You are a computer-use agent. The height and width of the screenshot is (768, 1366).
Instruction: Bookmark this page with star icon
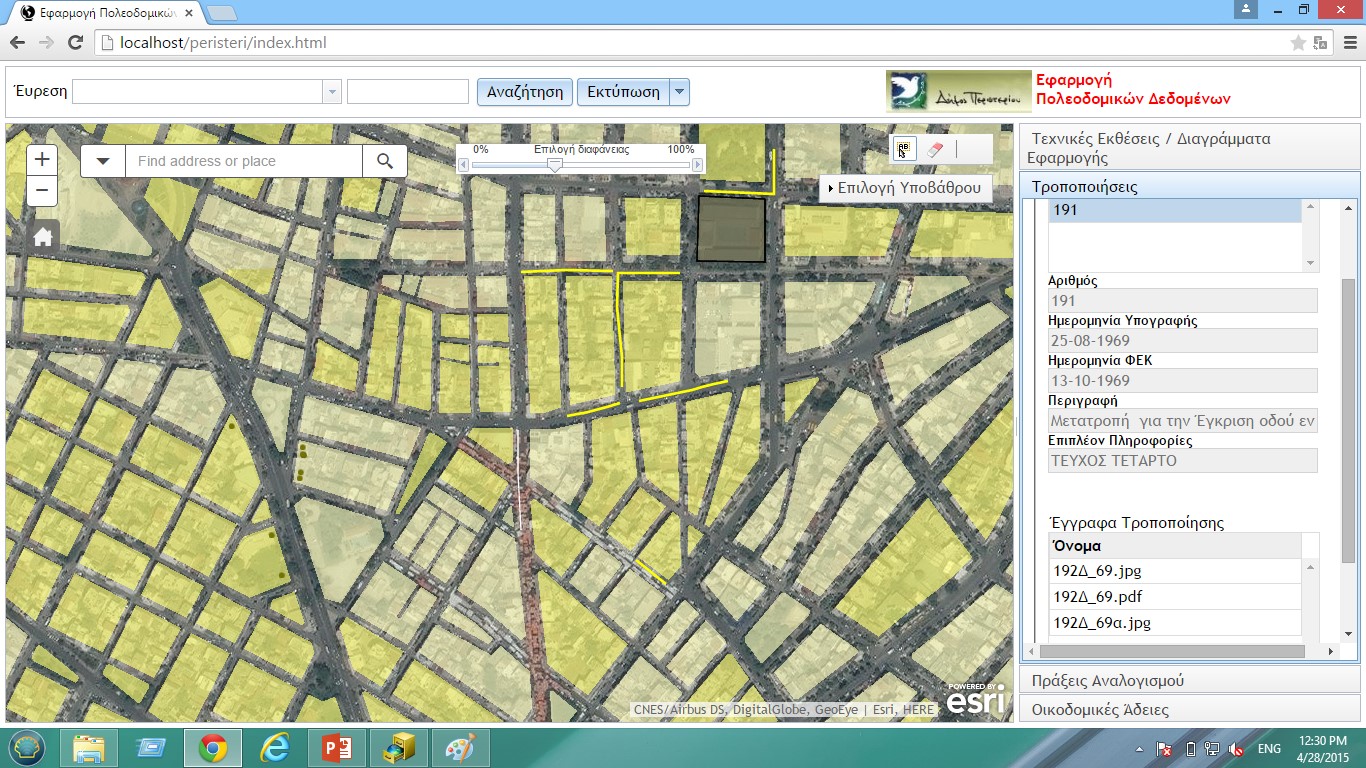pos(1298,43)
